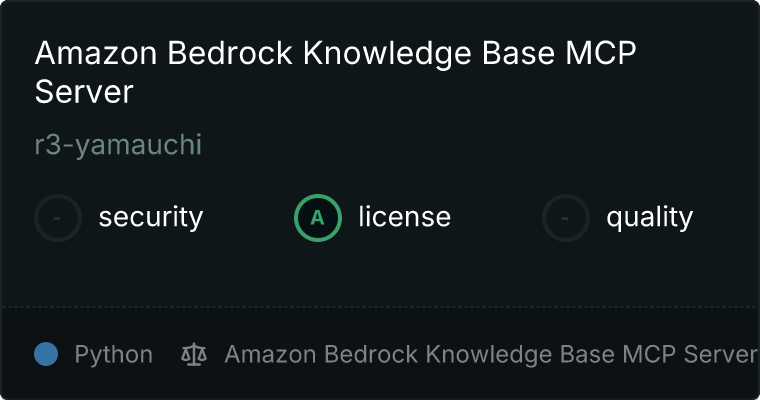Open the r3-yamauchi author profile
Viewport: 760px width, 400px height.
click(x=118, y=145)
